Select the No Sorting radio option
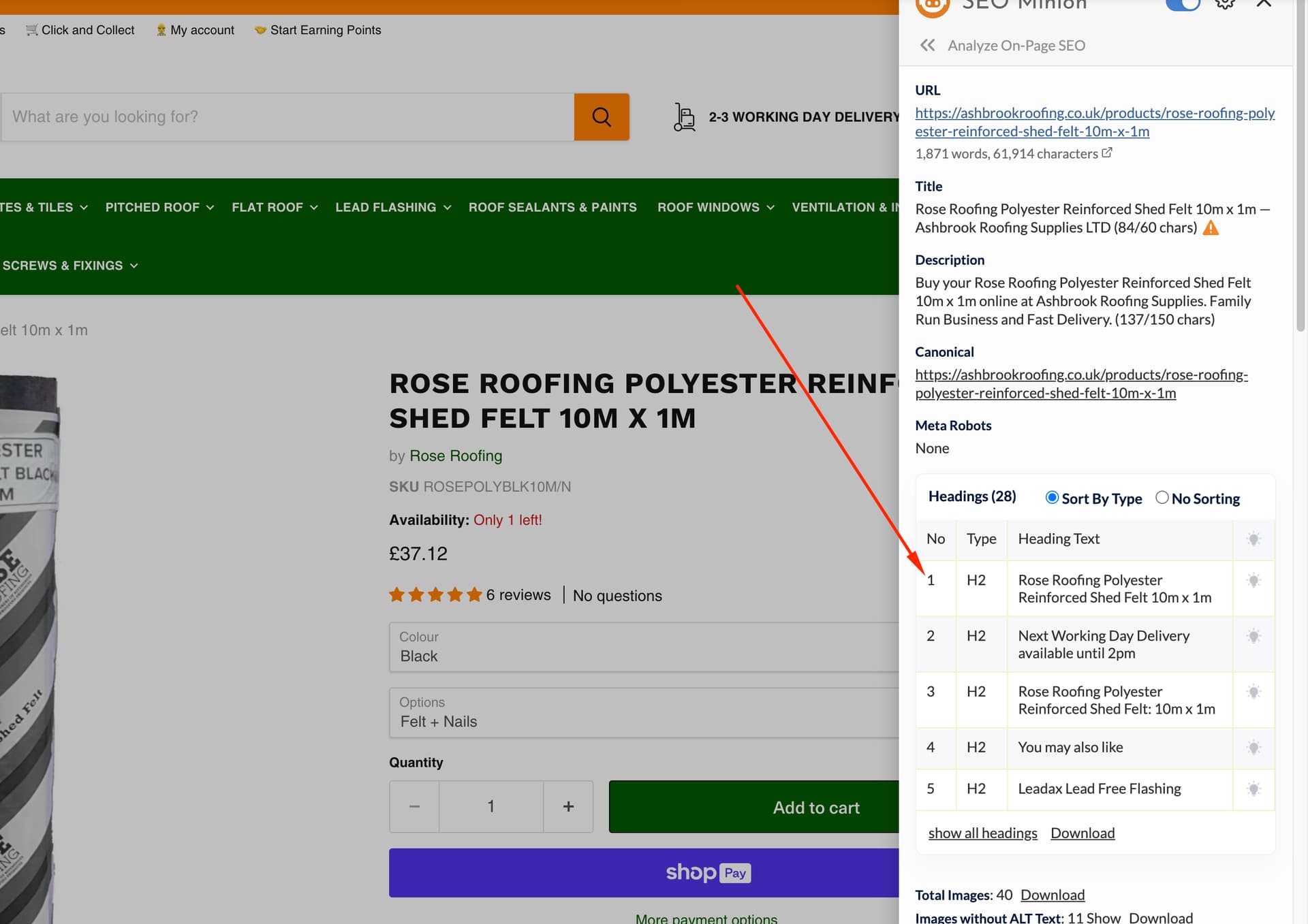The width and height of the screenshot is (1308, 924). coord(1162,498)
